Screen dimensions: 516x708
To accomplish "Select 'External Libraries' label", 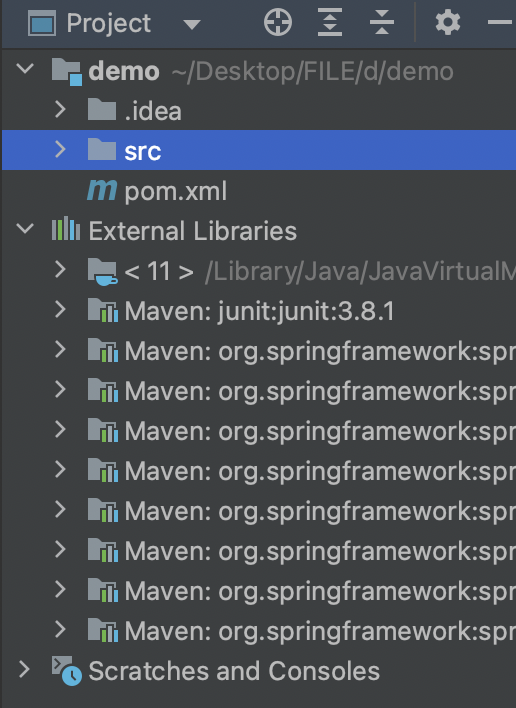I will click(193, 231).
